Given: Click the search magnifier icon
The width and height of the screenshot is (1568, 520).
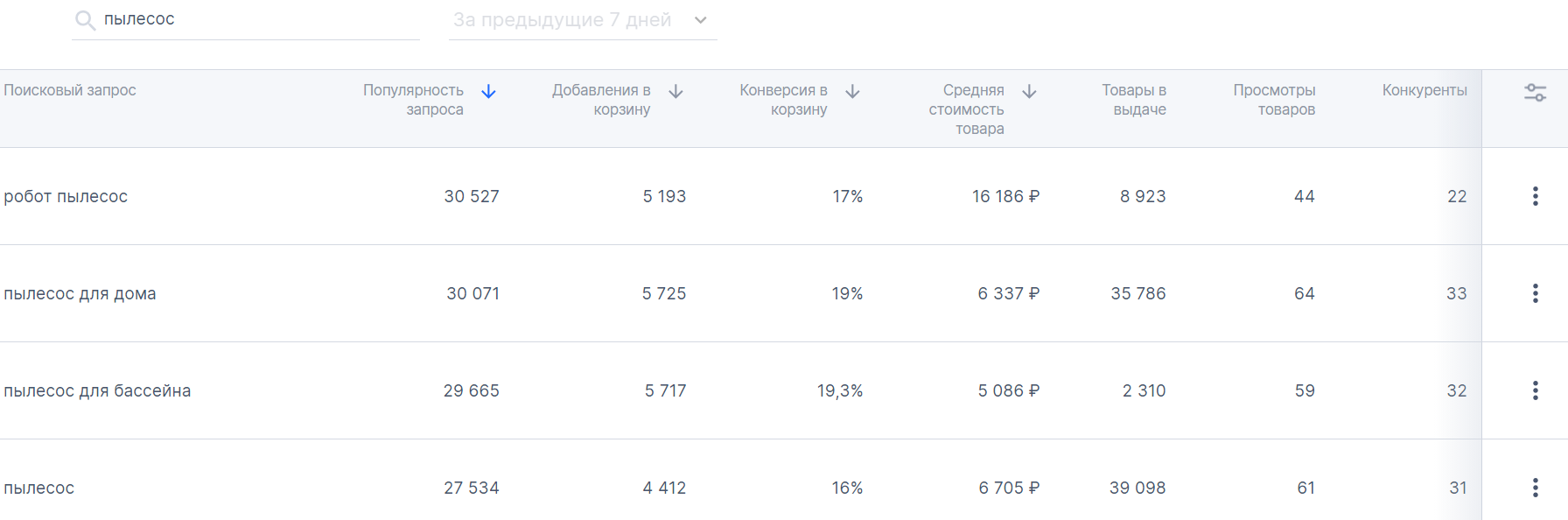Looking at the screenshot, I should pos(85,20).
